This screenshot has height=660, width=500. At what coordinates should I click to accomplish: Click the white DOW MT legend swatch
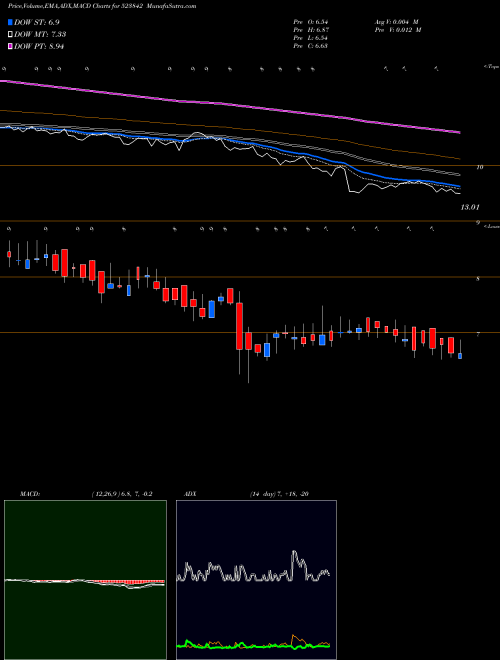click(10, 34)
